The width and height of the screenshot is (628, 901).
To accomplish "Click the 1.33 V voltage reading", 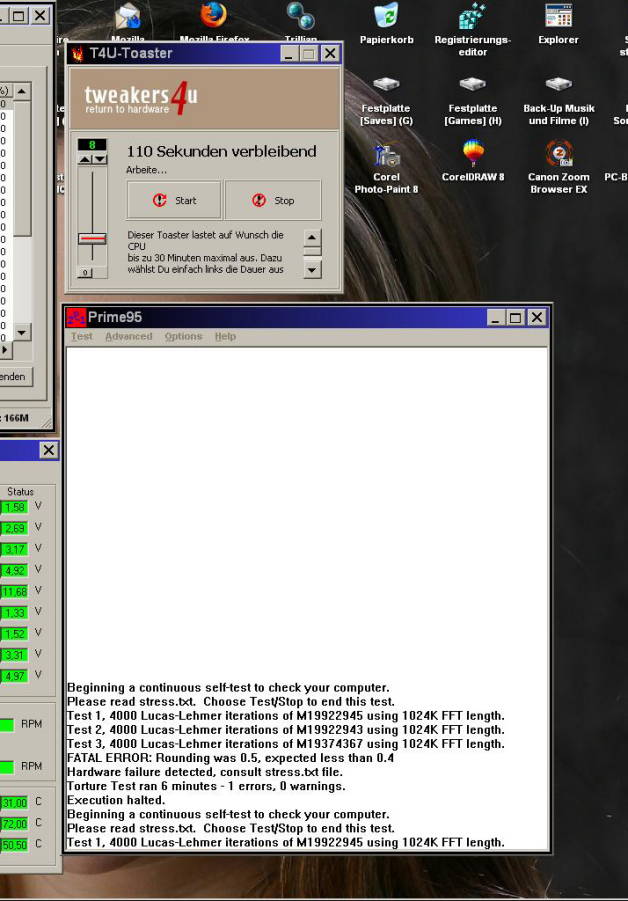I will point(14,613).
